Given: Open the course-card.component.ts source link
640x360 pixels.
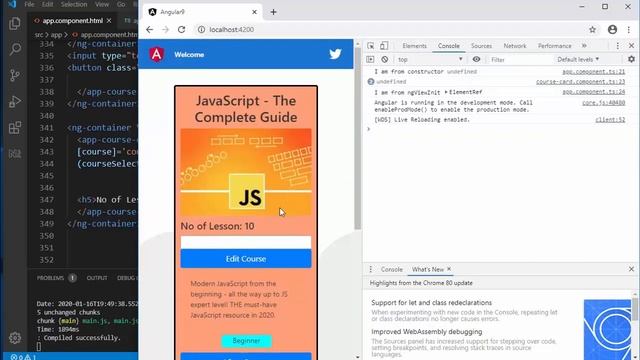Looking at the screenshot, I should coord(580,82).
